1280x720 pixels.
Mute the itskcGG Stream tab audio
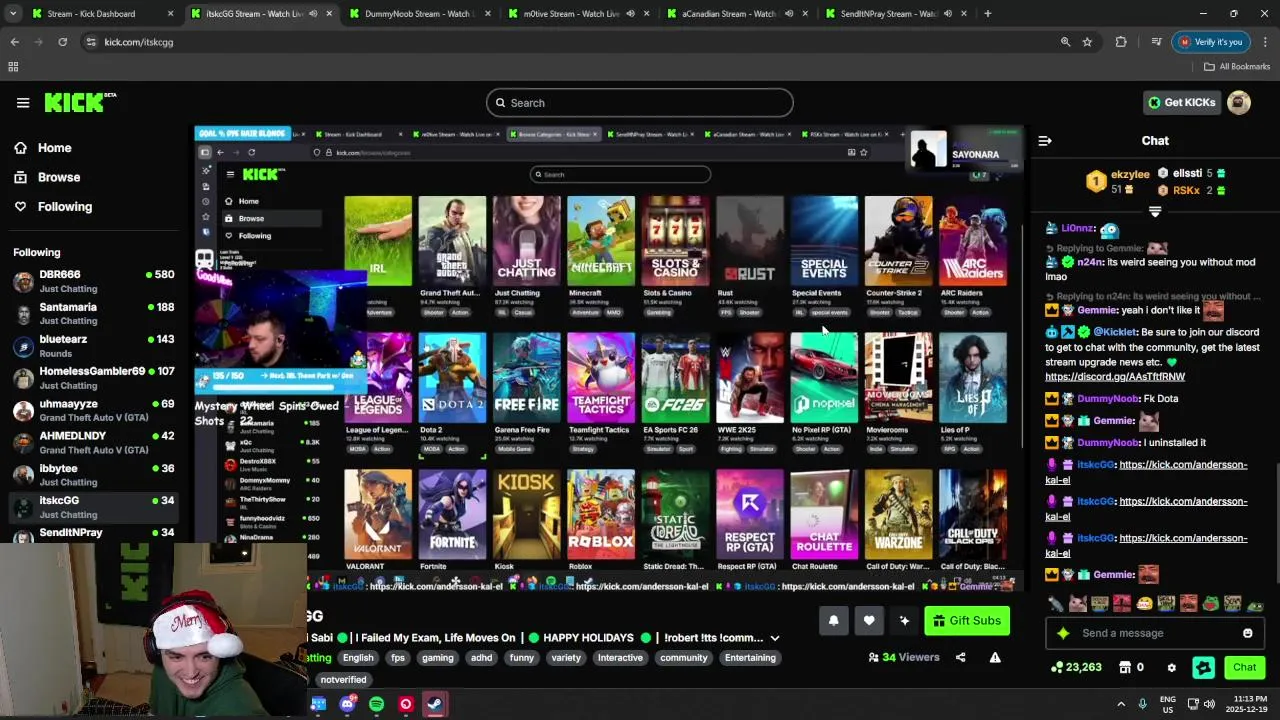click(x=313, y=14)
